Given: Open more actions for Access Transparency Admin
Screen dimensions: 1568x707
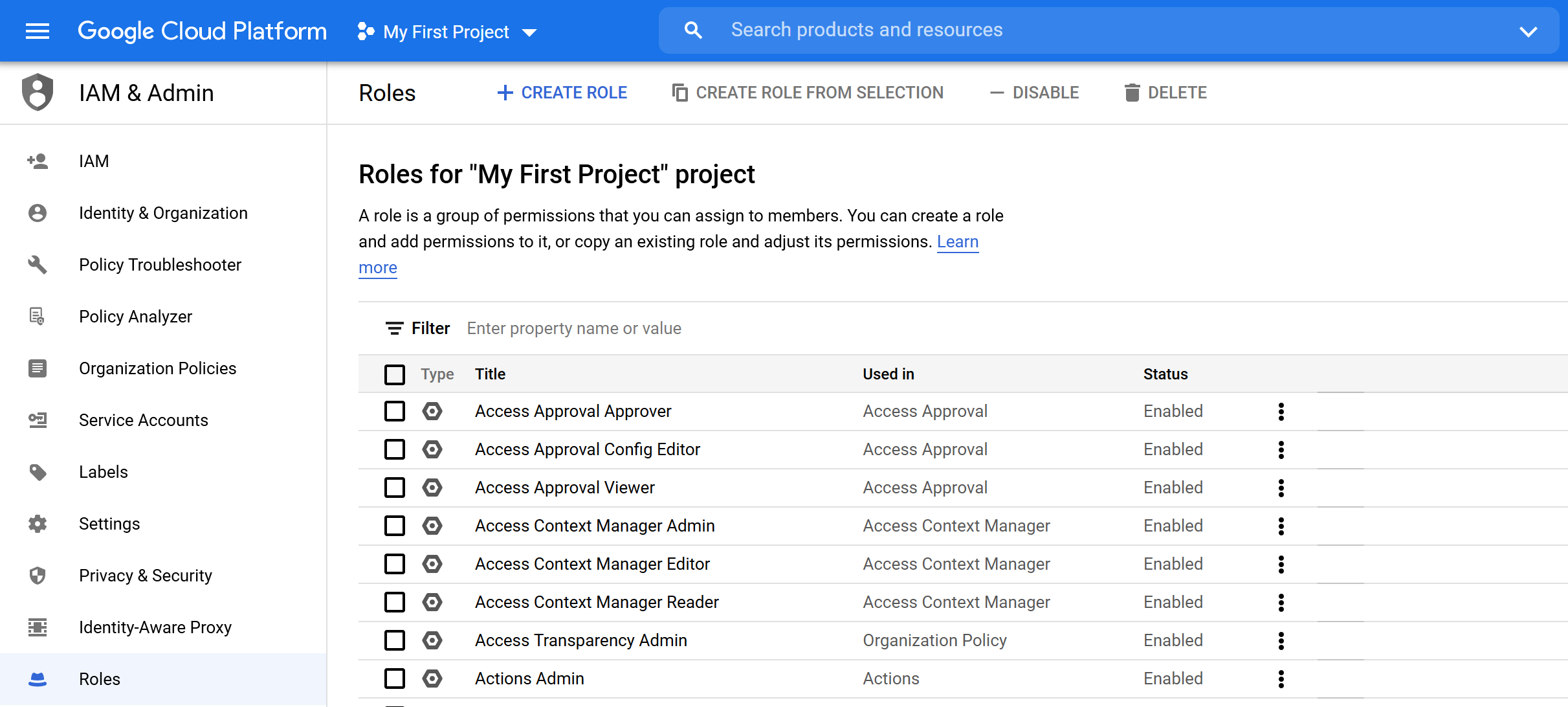Looking at the screenshot, I should 1281,641.
